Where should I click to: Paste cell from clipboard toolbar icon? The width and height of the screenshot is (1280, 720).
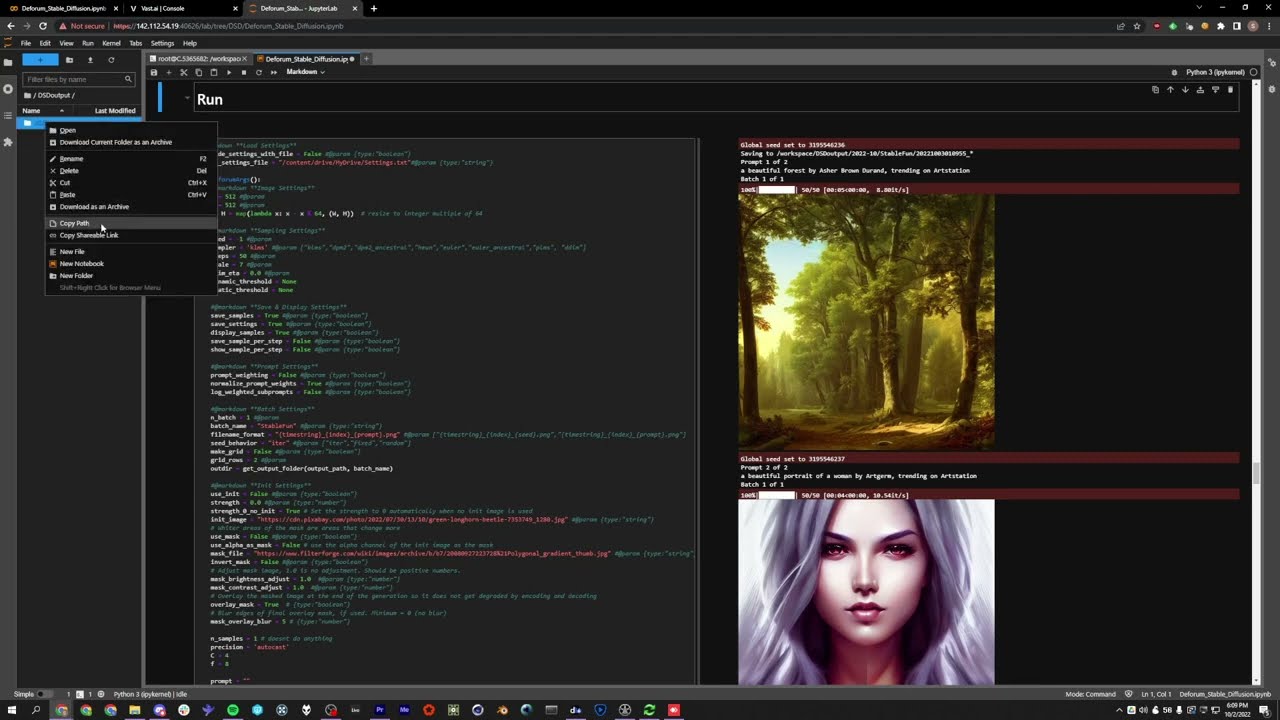[213, 72]
